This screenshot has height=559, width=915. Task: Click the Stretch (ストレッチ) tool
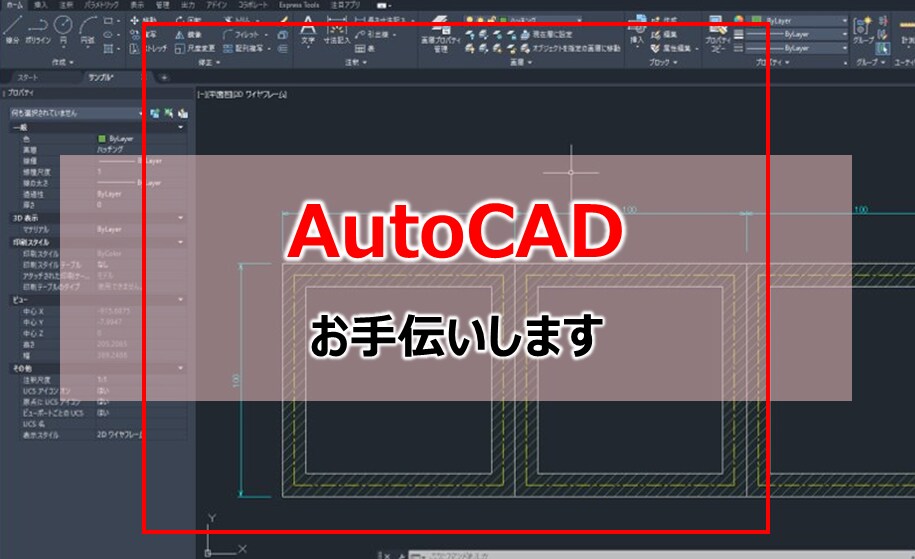click(148, 48)
